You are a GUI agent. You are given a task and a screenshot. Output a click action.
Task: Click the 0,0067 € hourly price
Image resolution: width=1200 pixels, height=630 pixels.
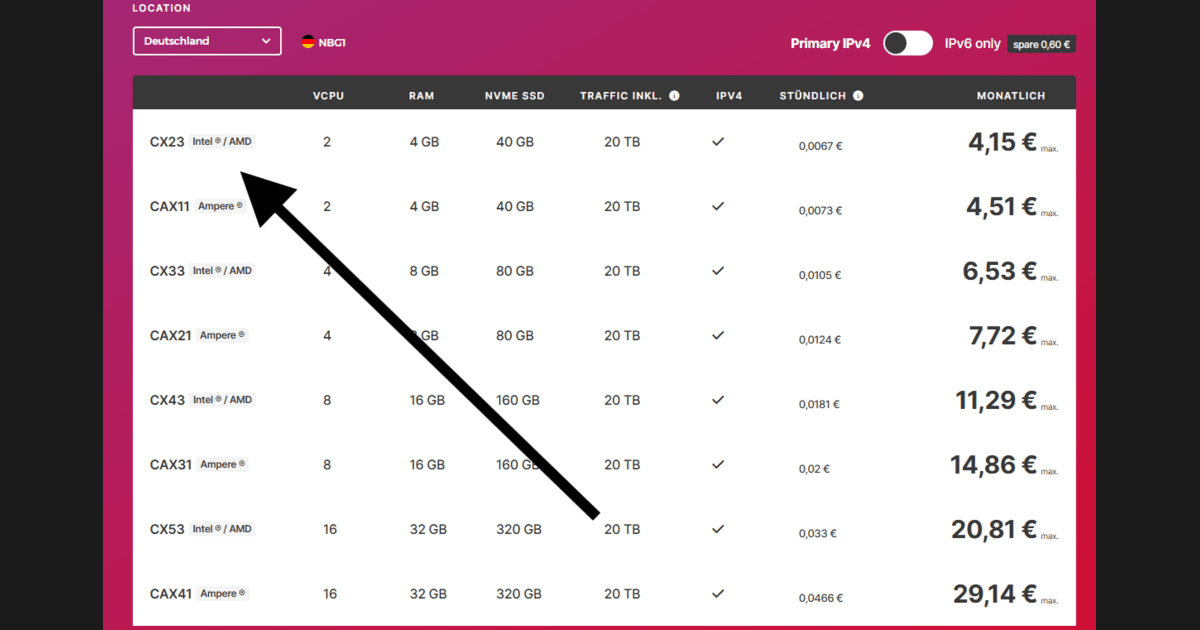click(x=821, y=146)
